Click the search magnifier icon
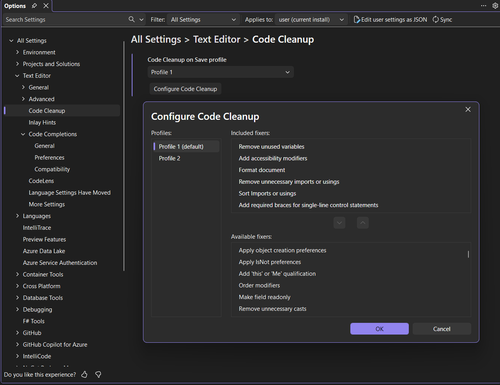500x385 pixels. coord(132,19)
